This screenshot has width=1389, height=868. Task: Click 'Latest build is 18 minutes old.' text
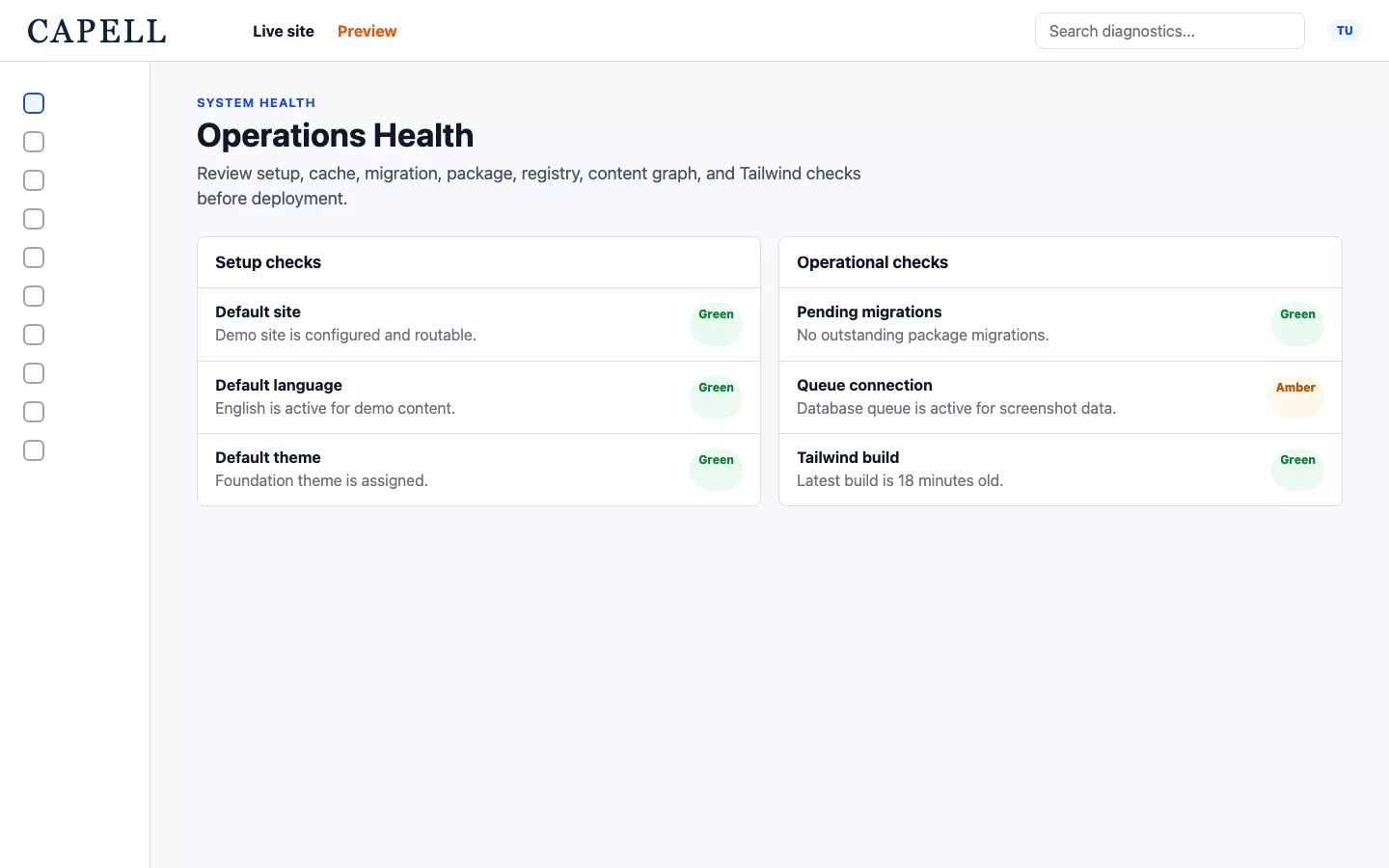[x=900, y=480]
